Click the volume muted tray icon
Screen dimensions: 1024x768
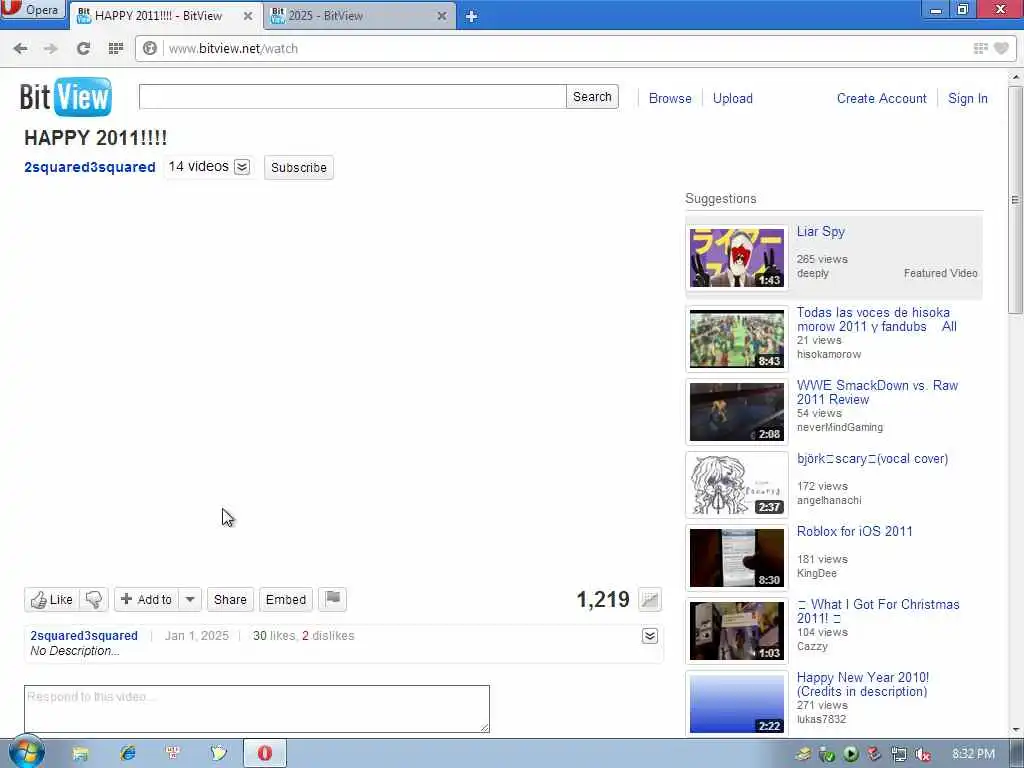pyautogui.click(x=923, y=754)
